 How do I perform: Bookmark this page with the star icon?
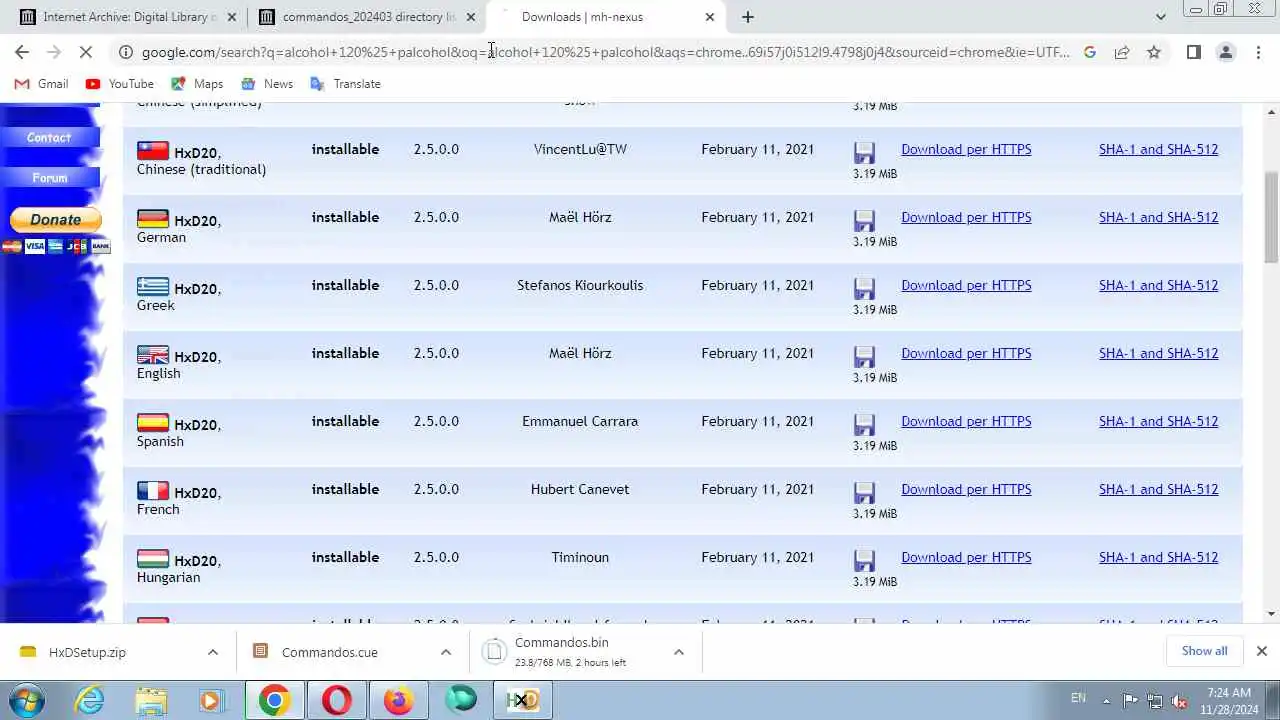tap(1154, 52)
